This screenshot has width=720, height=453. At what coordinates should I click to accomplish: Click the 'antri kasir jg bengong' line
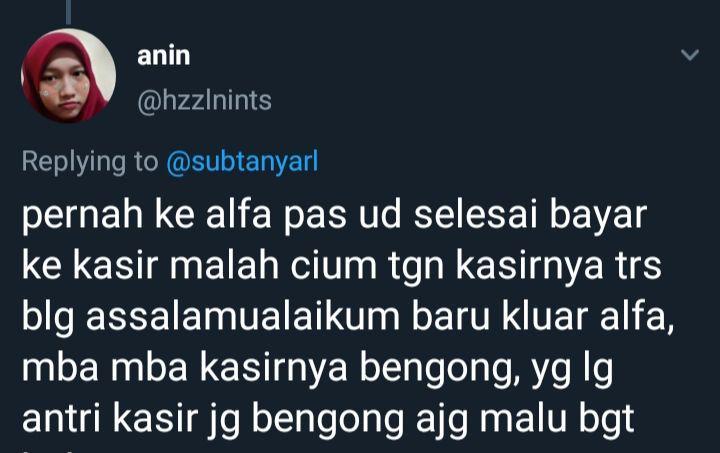click(x=328, y=419)
